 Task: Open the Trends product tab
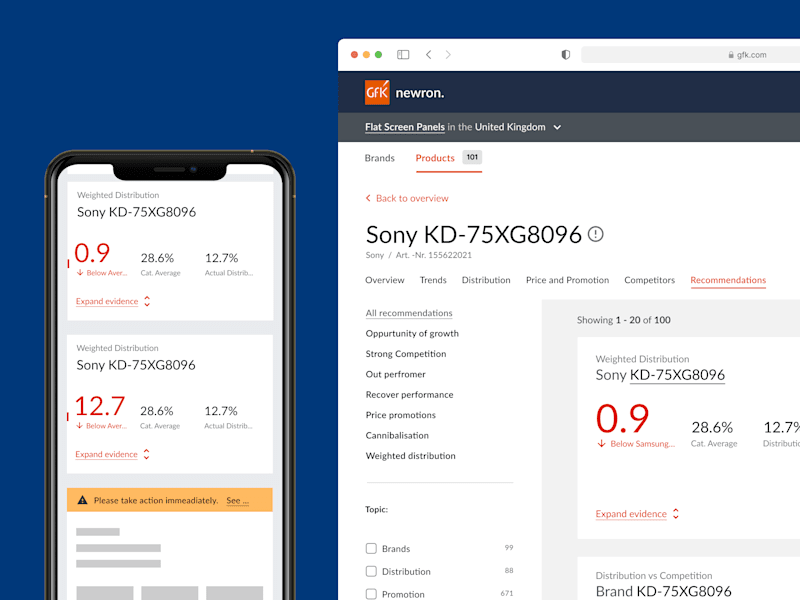[x=433, y=280]
